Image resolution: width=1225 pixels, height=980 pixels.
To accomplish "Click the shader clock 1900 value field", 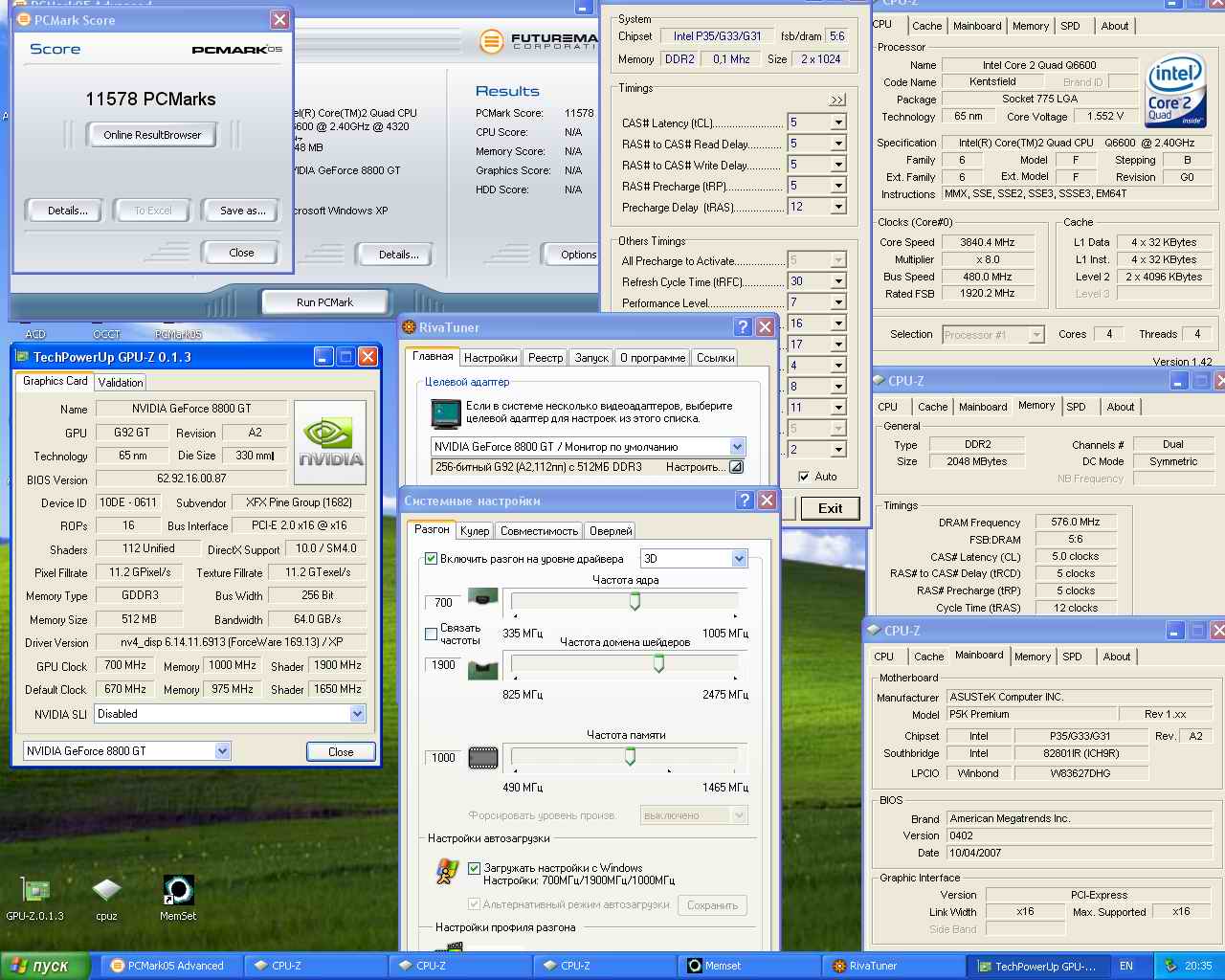I will 443,665.
